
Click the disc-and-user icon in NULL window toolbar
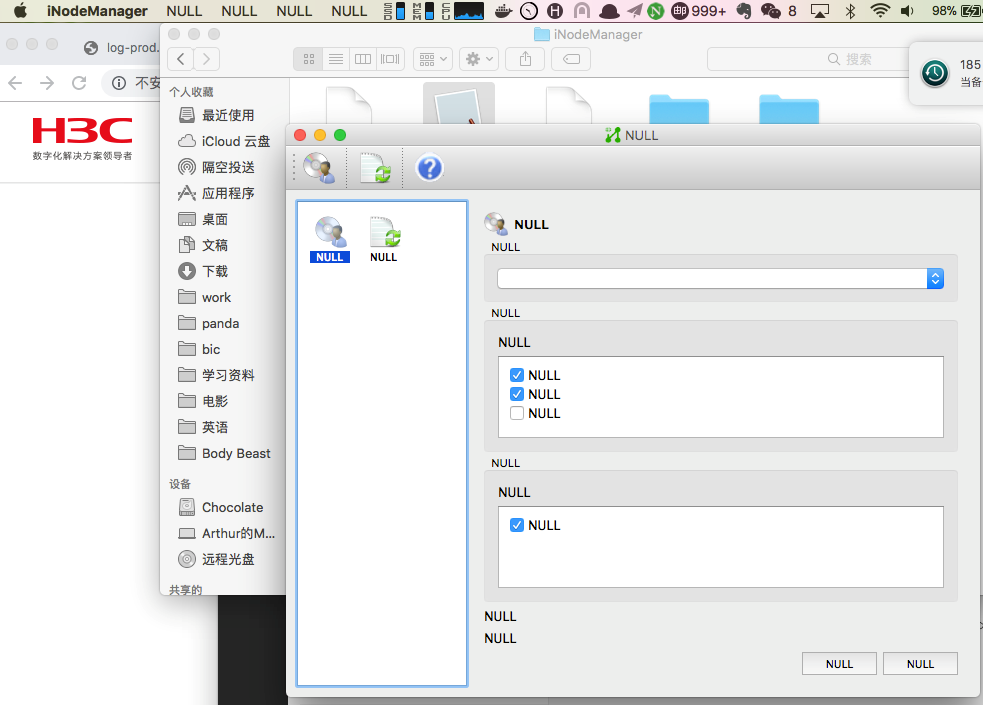pyautogui.click(x=319, y=168)
